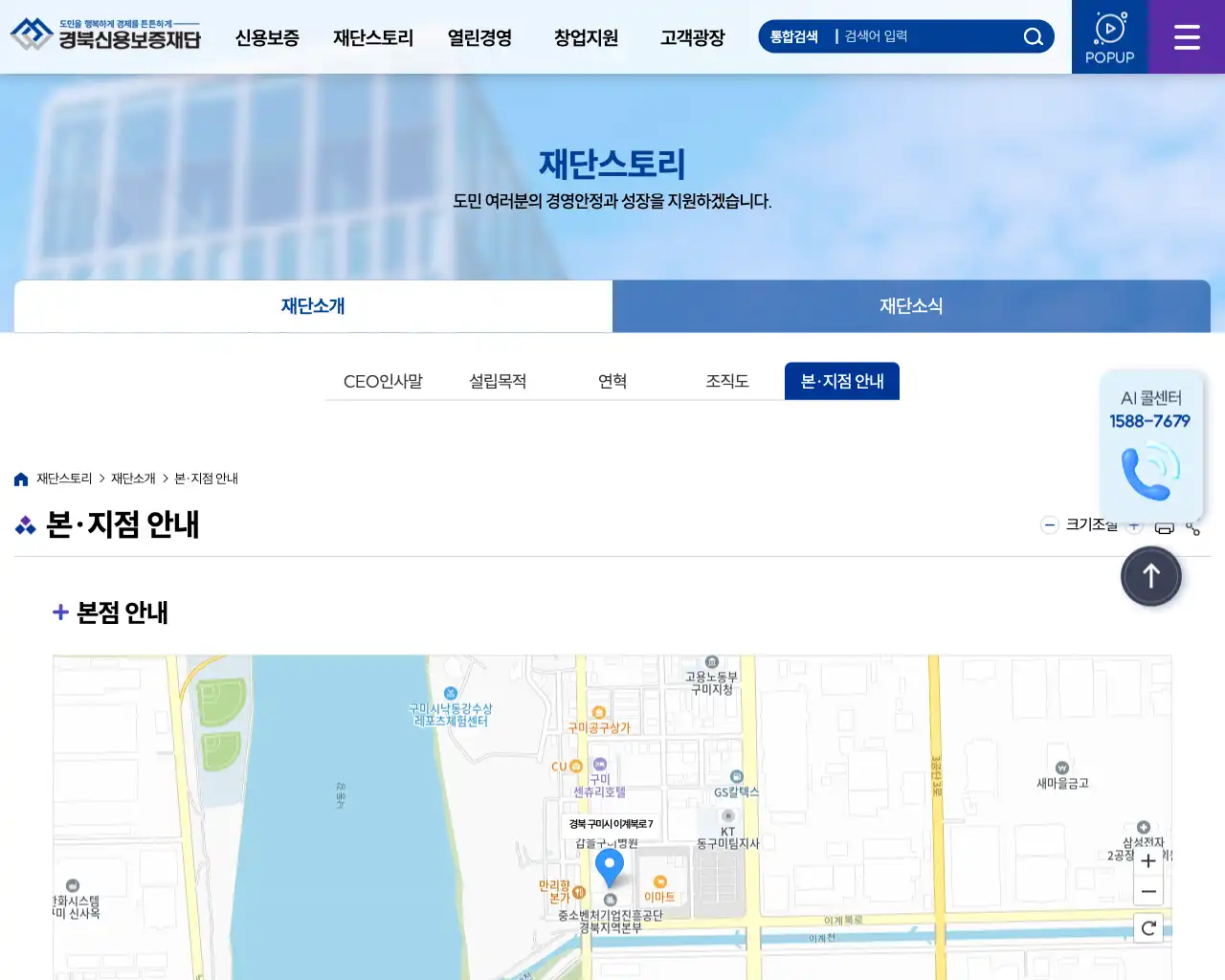Reset the map with refresh icon
This screenshot has height=980, width=1225.
pos(1148,927)
